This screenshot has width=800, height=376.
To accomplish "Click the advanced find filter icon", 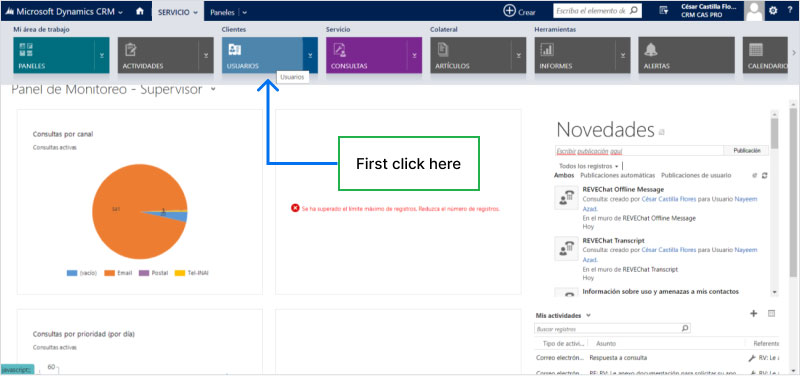I will (663, 11).
